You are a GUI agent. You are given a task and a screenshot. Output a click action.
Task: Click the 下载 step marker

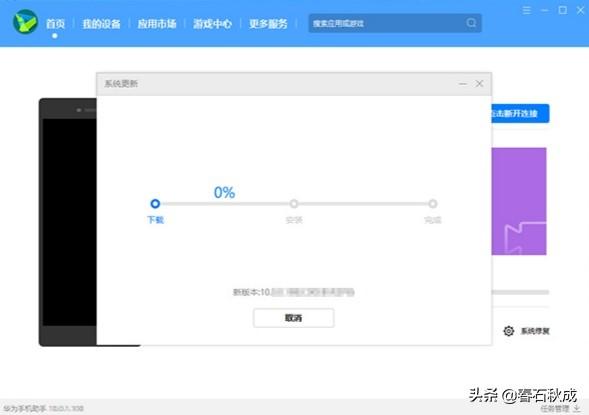[155, 204]
